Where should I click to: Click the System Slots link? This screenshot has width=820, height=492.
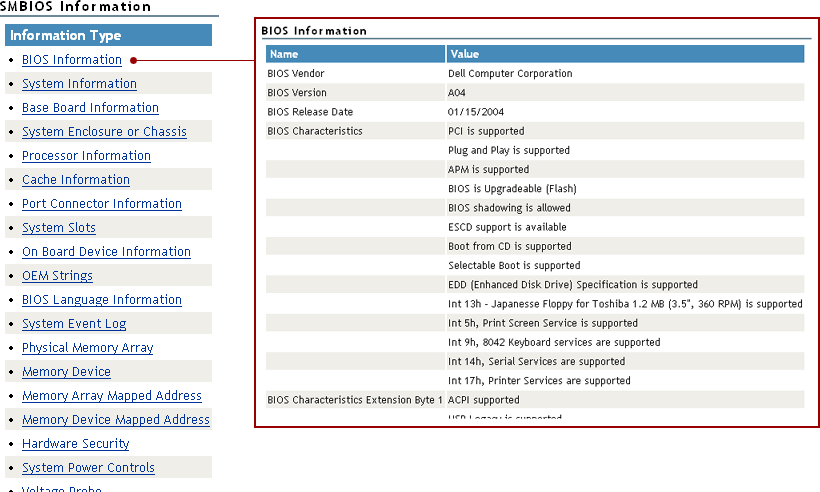[59, 228]
